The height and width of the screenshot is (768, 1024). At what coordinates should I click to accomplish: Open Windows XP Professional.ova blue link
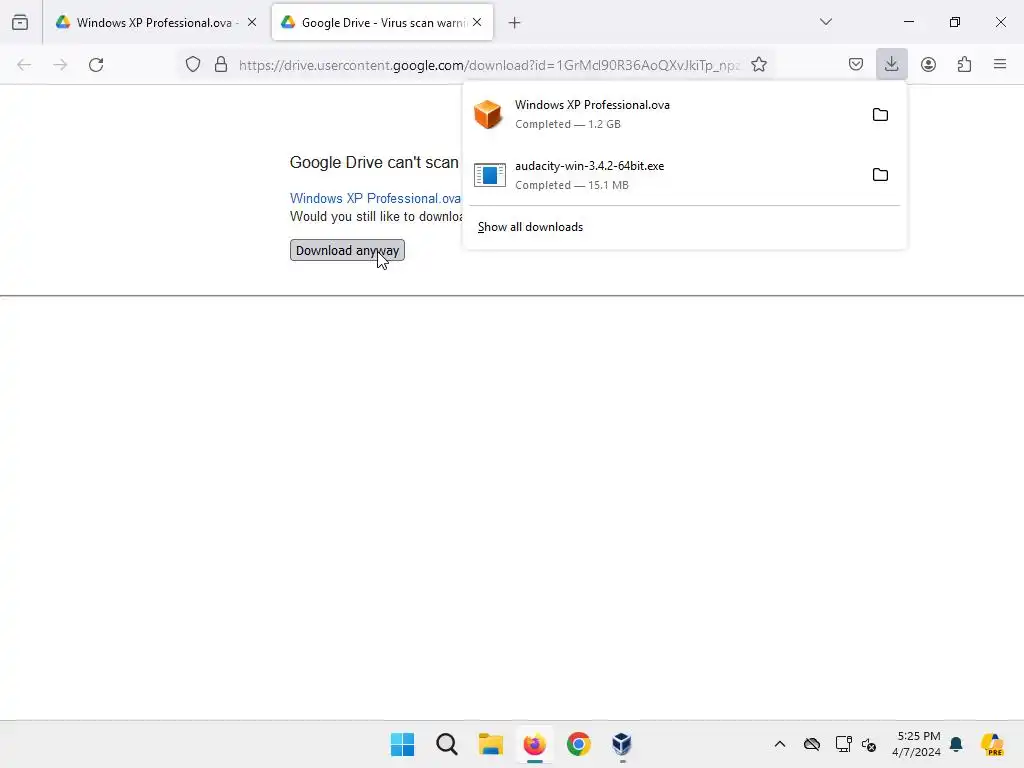tap(376, 198)
